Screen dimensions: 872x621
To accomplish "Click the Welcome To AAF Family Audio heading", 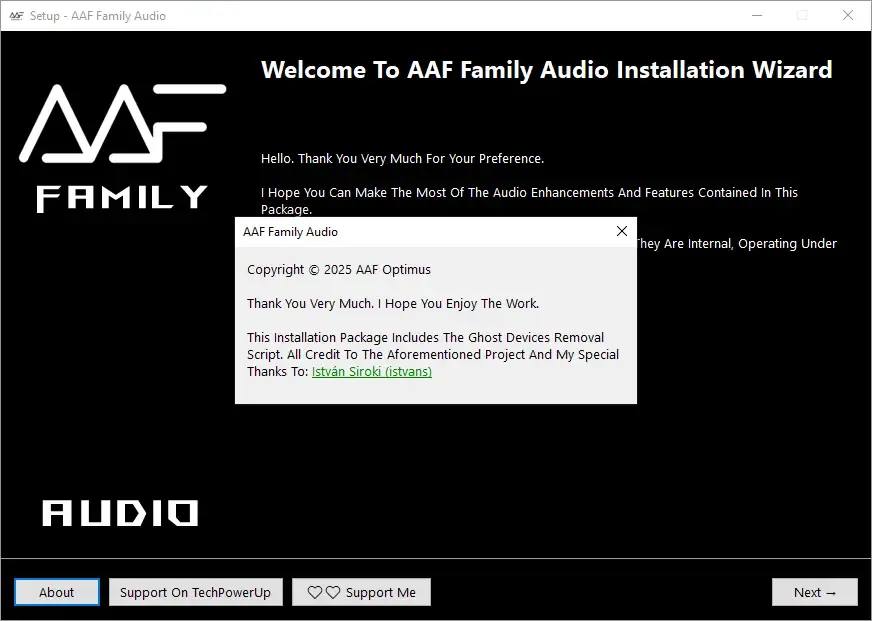I will [x=546, y=70].
